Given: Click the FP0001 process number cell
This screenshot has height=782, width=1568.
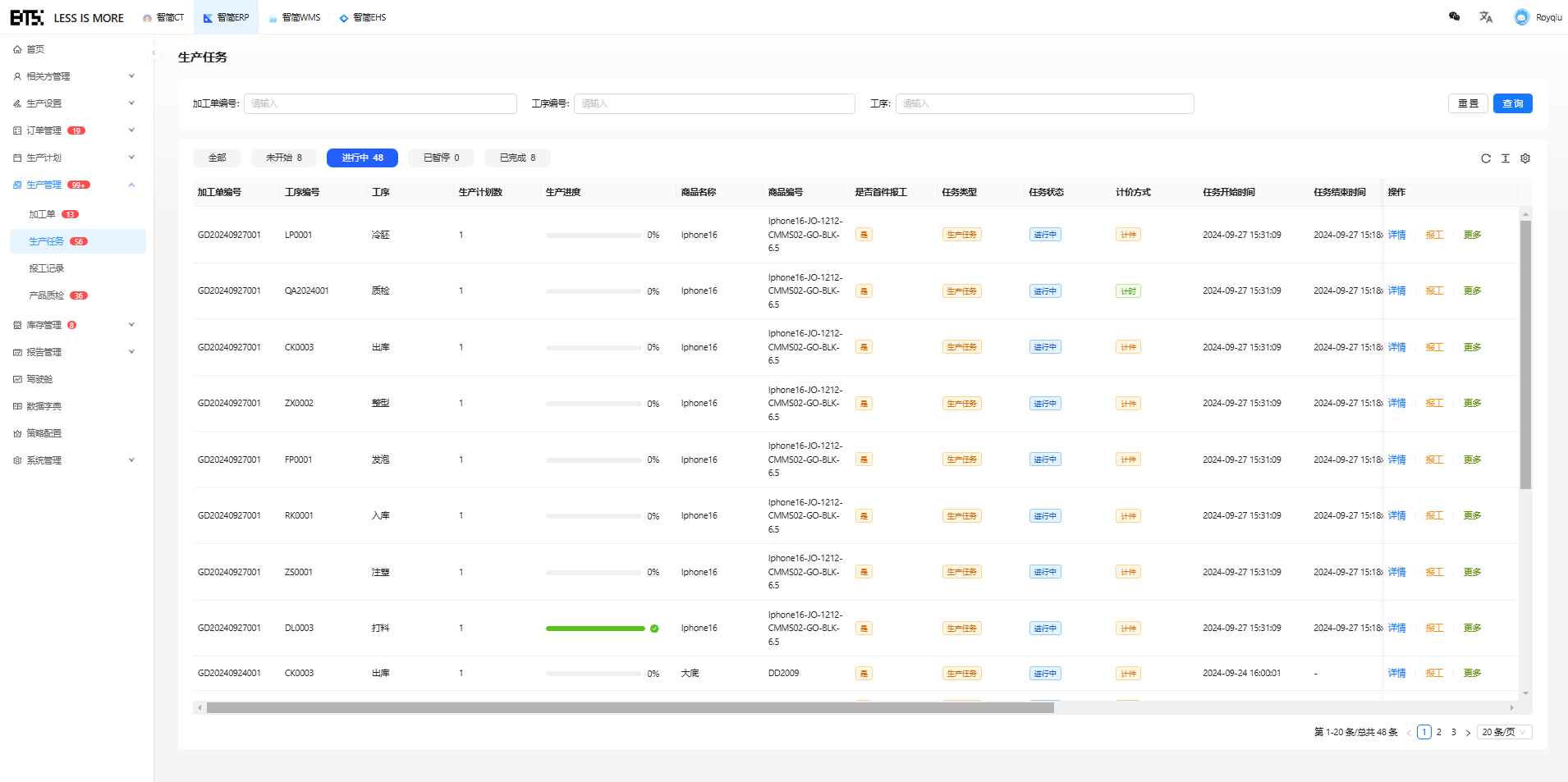Looking at the screenshot, I should [298, 460].
